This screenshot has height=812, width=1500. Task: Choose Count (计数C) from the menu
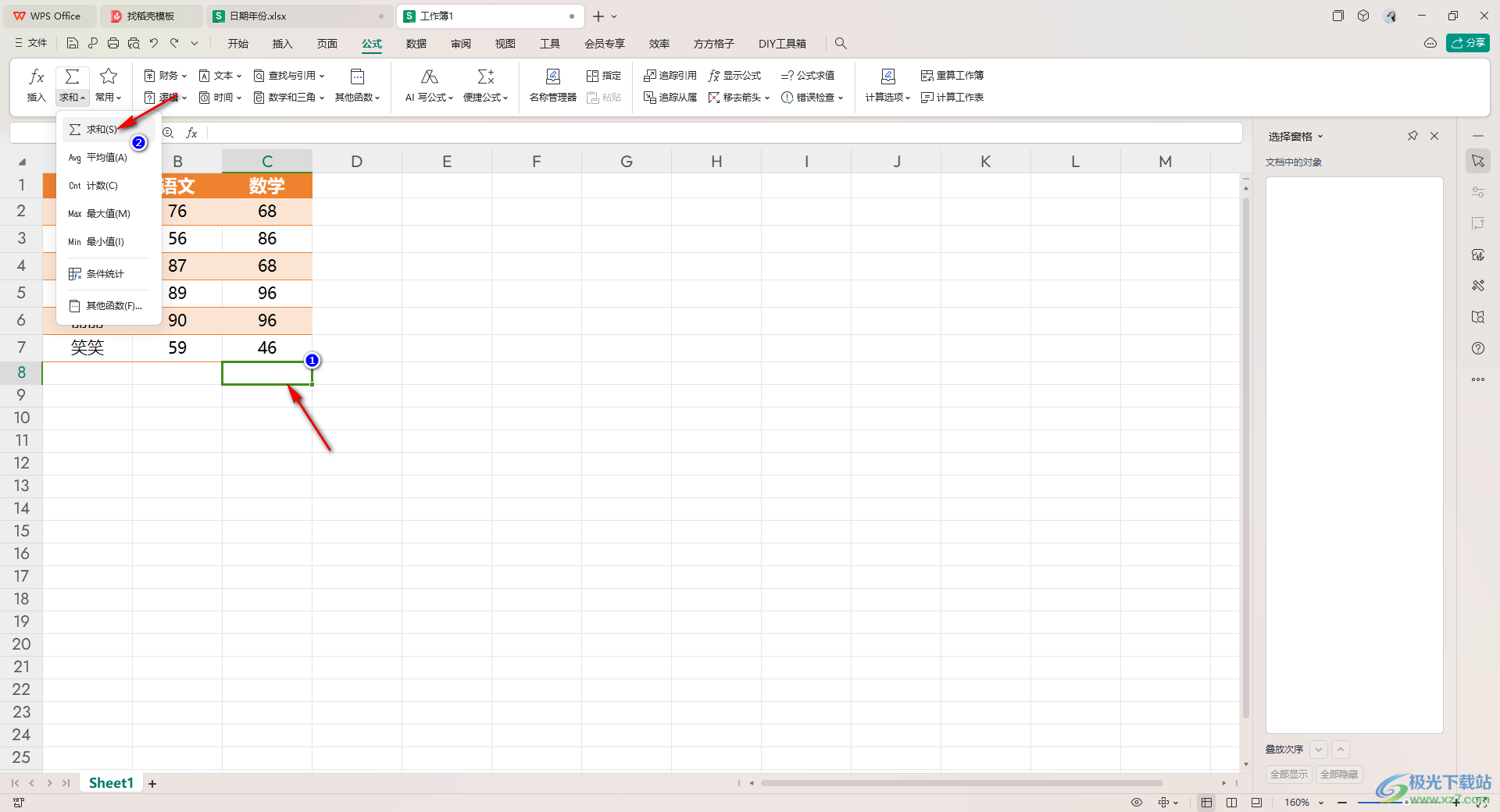[x=109, y=186]
